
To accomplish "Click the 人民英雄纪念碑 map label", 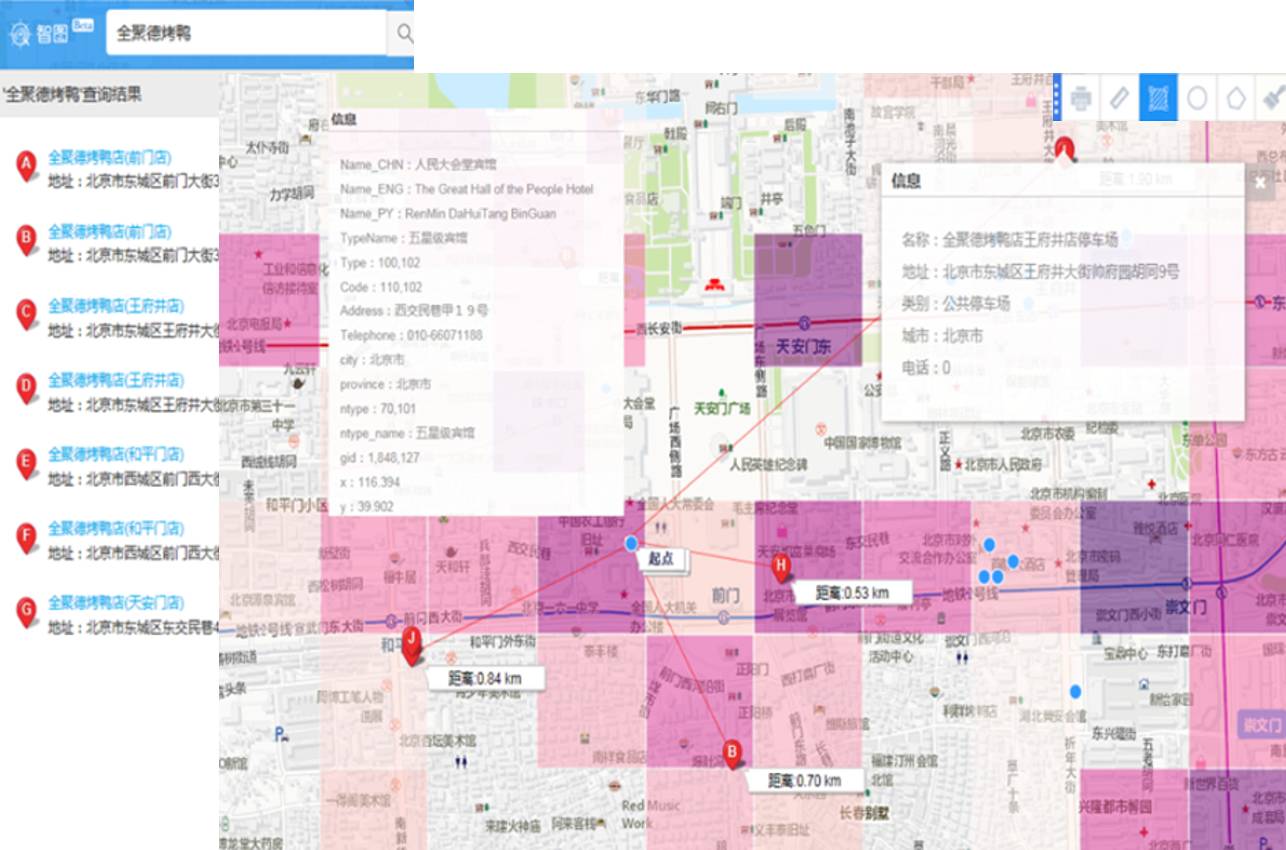I will pos(767,465).
